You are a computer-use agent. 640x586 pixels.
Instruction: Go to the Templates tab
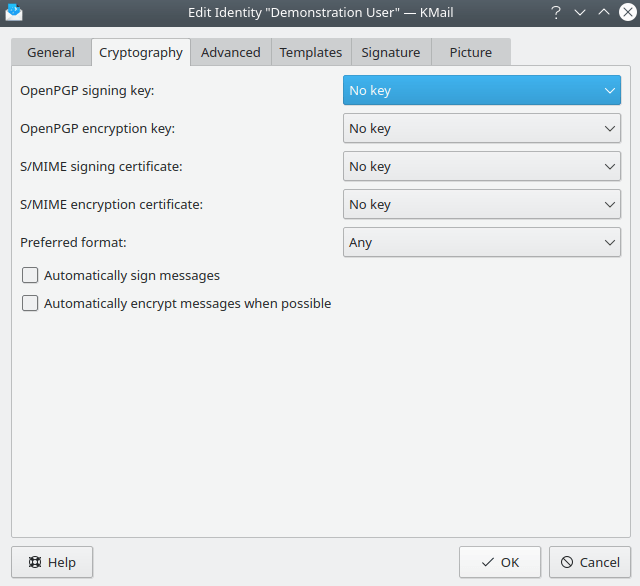310,52
